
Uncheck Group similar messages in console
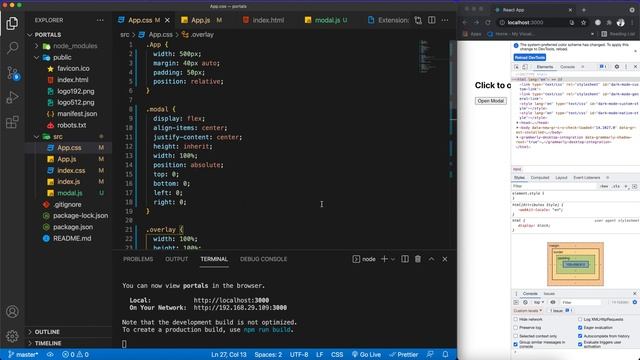(x=516, y=344)
